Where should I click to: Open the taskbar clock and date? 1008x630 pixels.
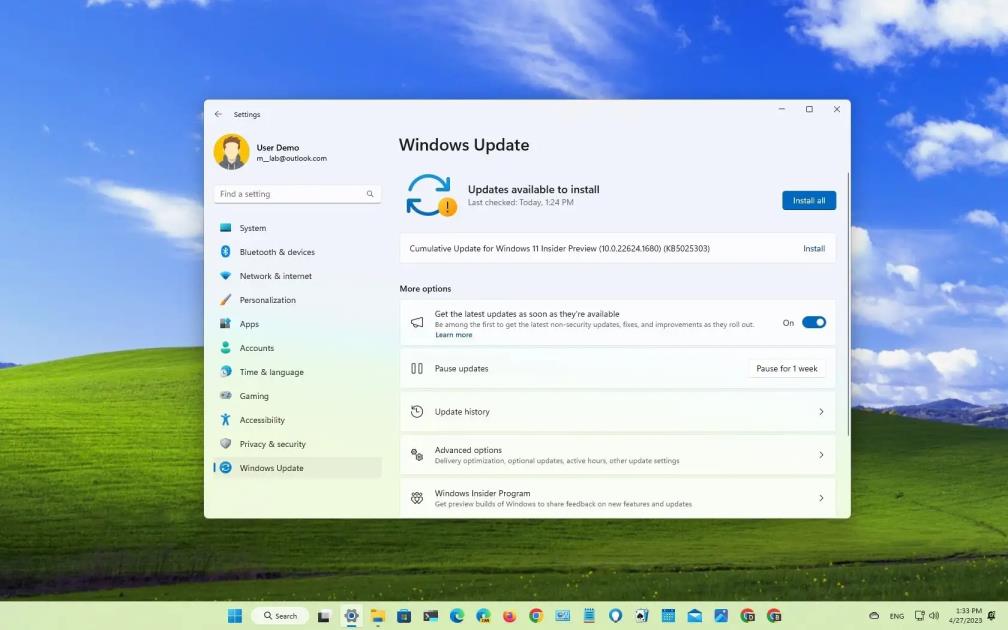968,615
